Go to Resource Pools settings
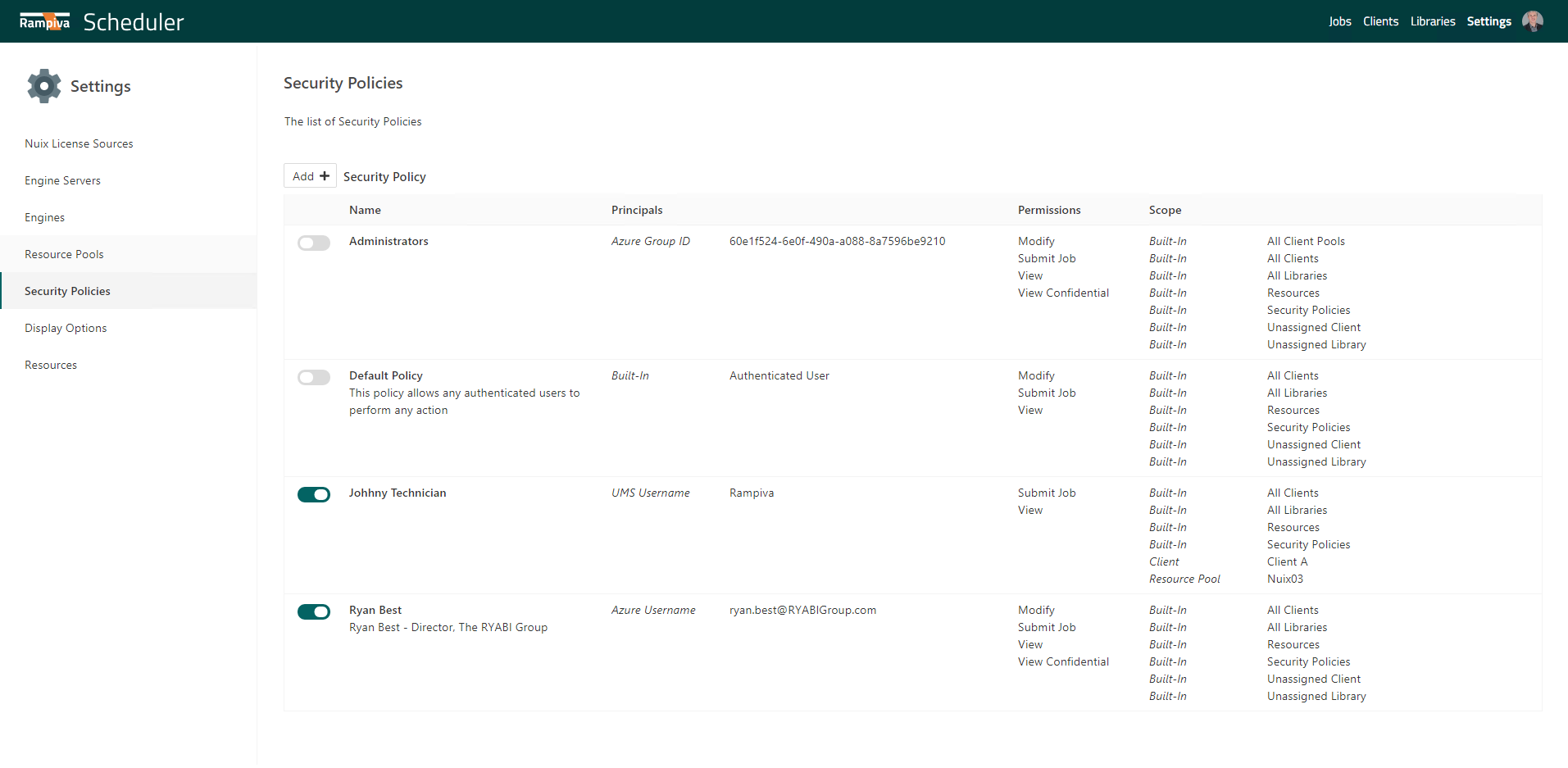 64,254
